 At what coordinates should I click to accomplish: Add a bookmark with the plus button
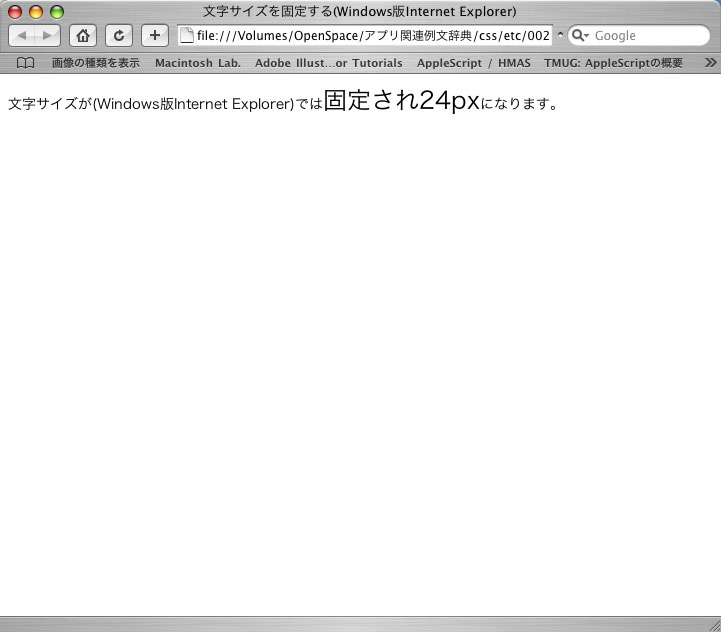(x=155, y=35)
